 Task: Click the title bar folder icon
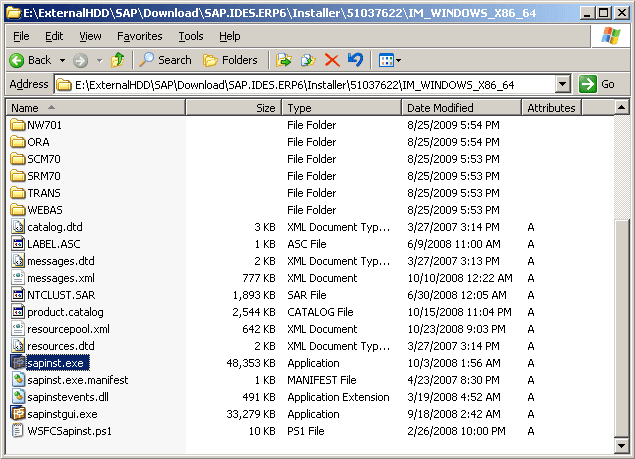13,13
